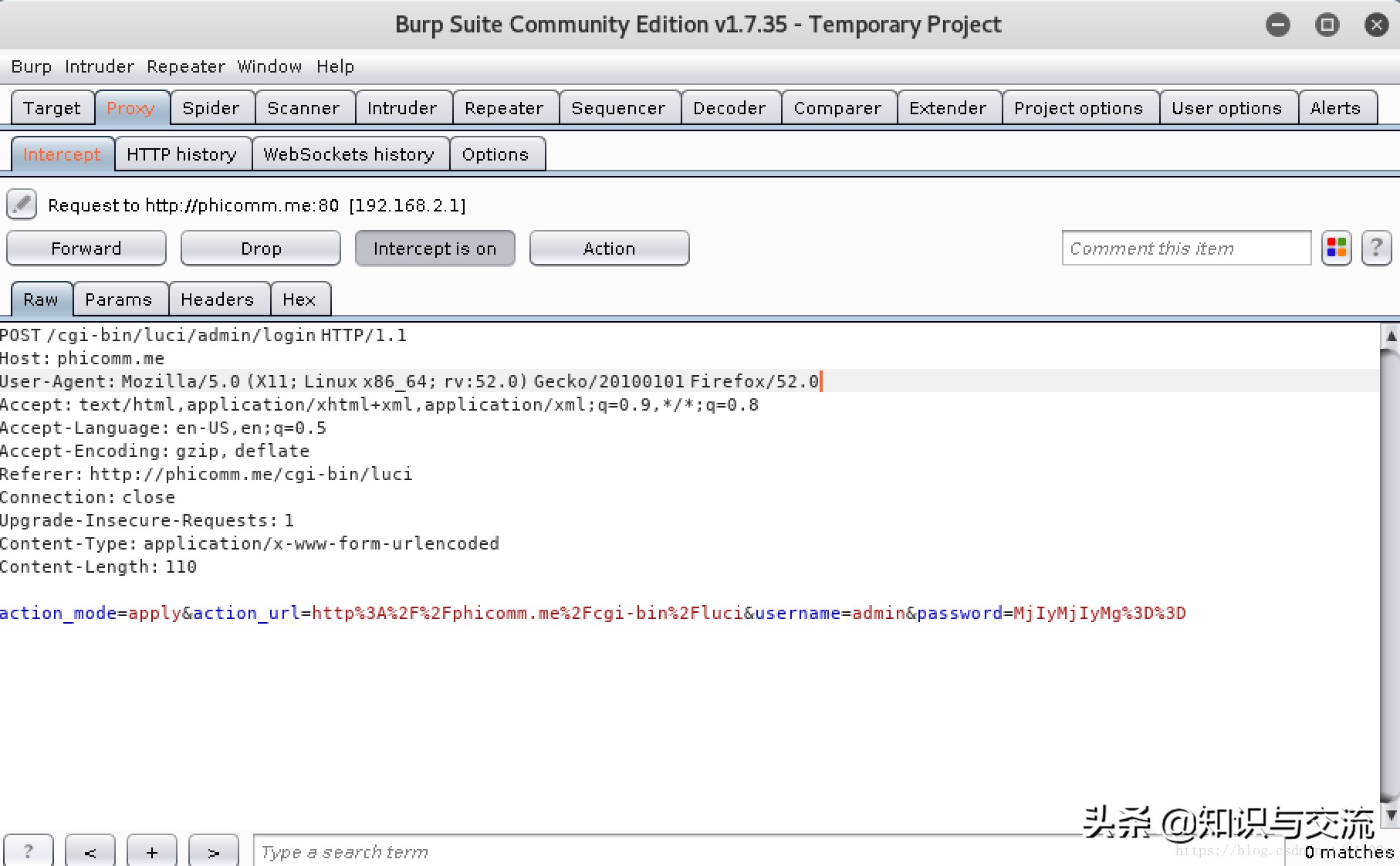Click the search term input field

[772, 851]
